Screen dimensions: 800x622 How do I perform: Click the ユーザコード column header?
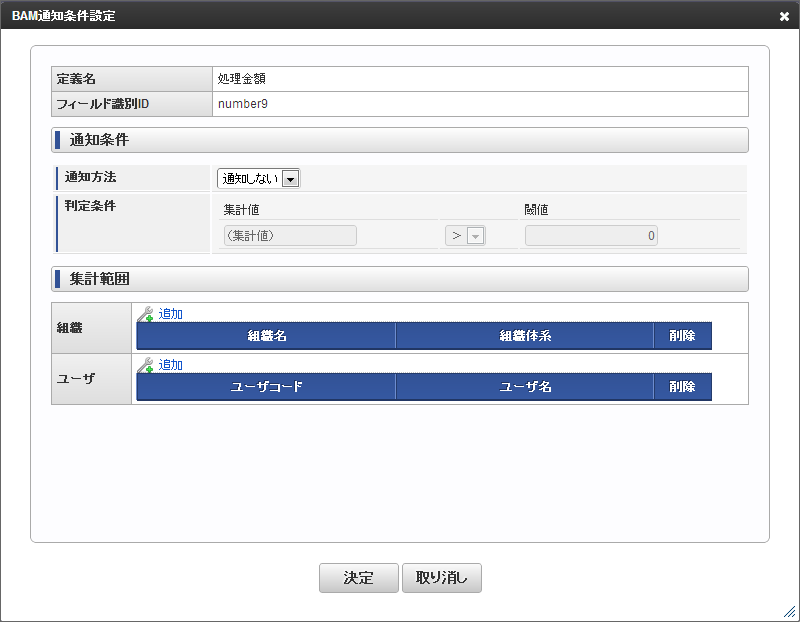point(266,387)
